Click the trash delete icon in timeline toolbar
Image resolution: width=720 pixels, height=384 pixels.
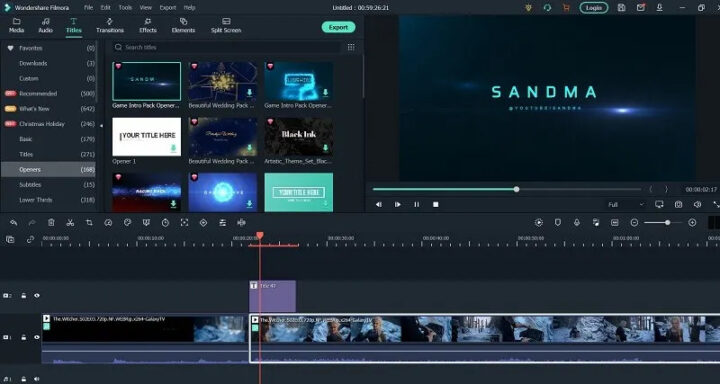(51, 223)
